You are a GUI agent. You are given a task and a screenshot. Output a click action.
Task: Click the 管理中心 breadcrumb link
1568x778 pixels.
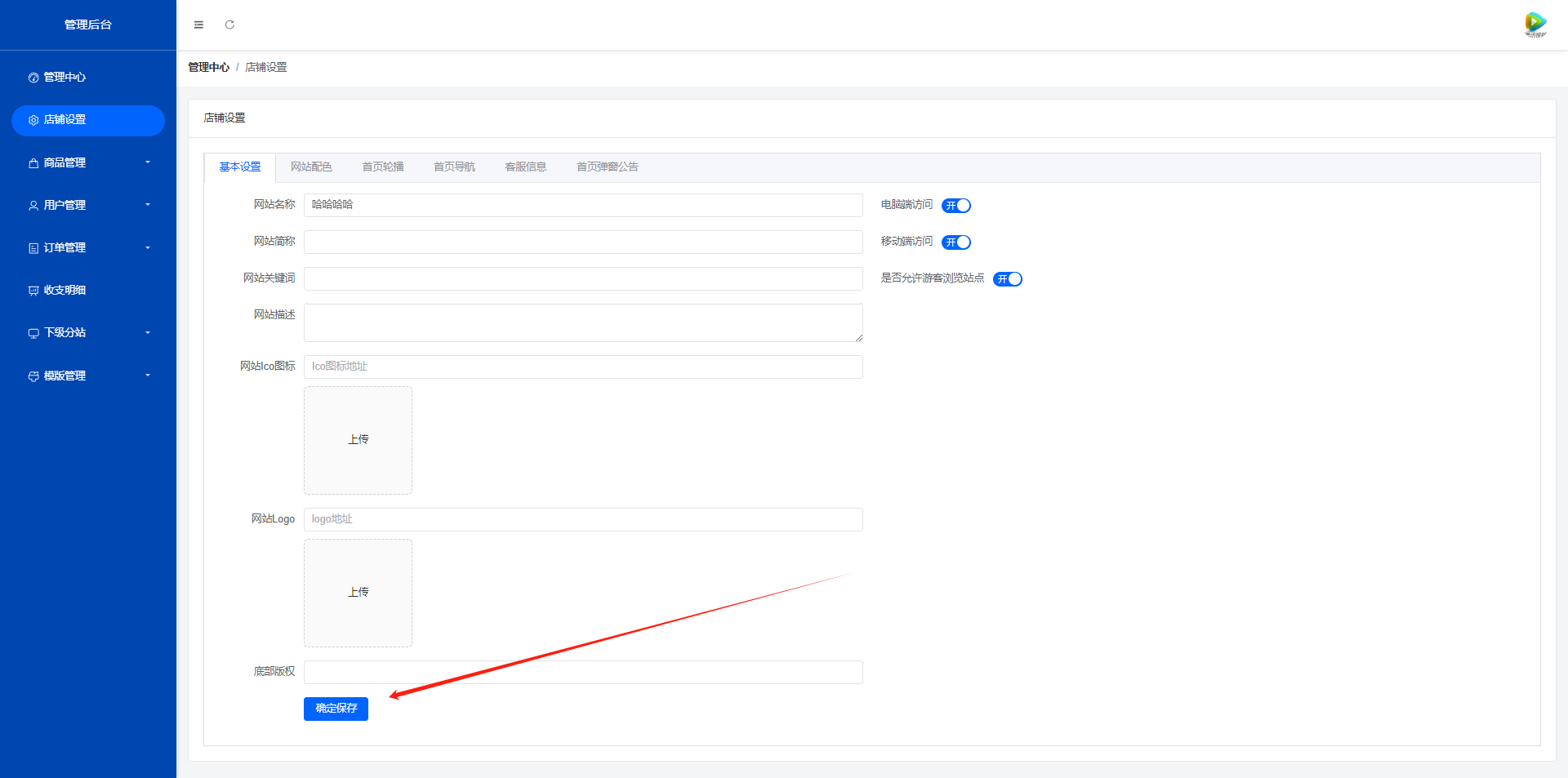click(x=208, y=68)
